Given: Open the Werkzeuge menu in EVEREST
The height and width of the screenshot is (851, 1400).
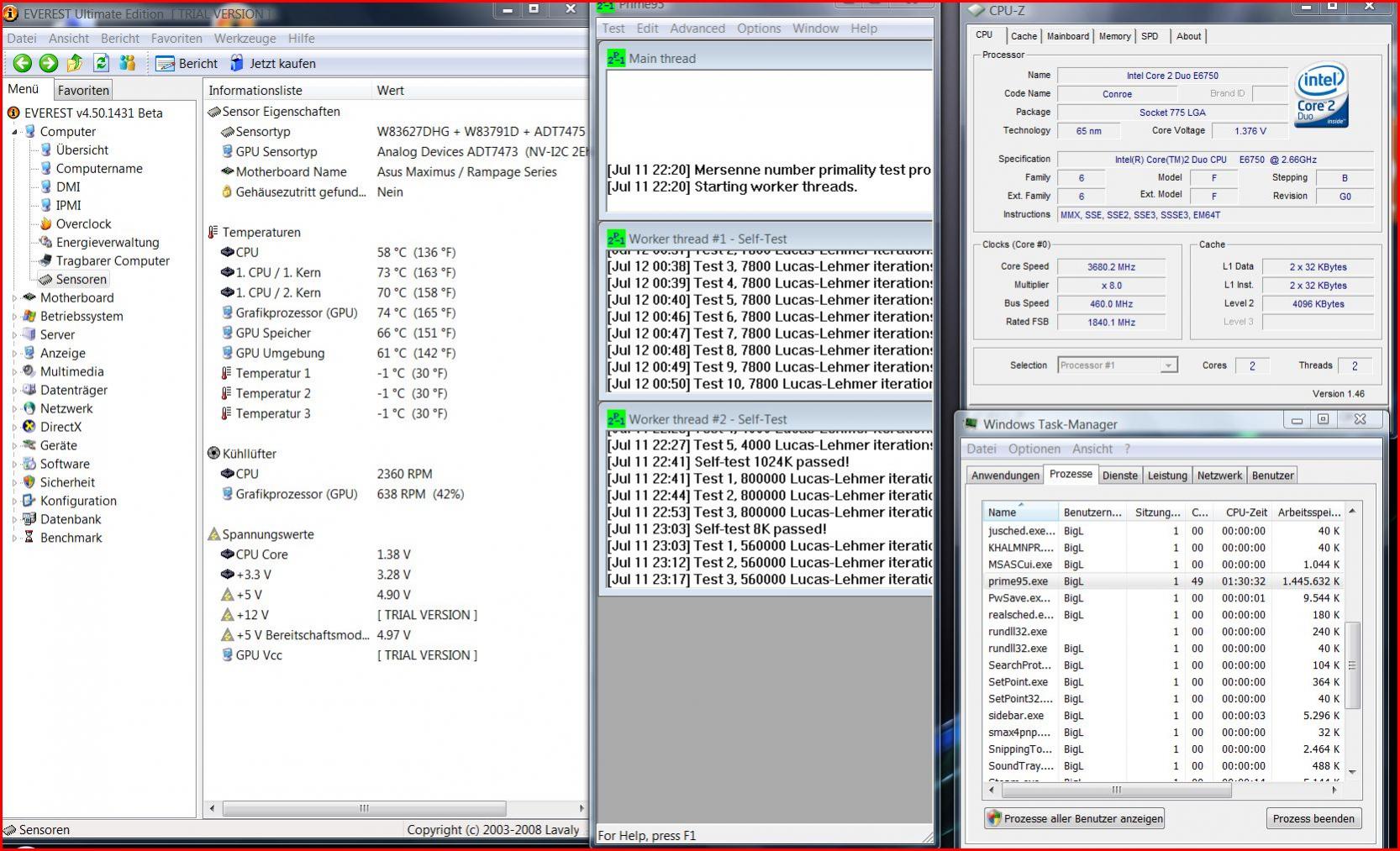Looking at the screenshot, I should click(x=245, y=38).
